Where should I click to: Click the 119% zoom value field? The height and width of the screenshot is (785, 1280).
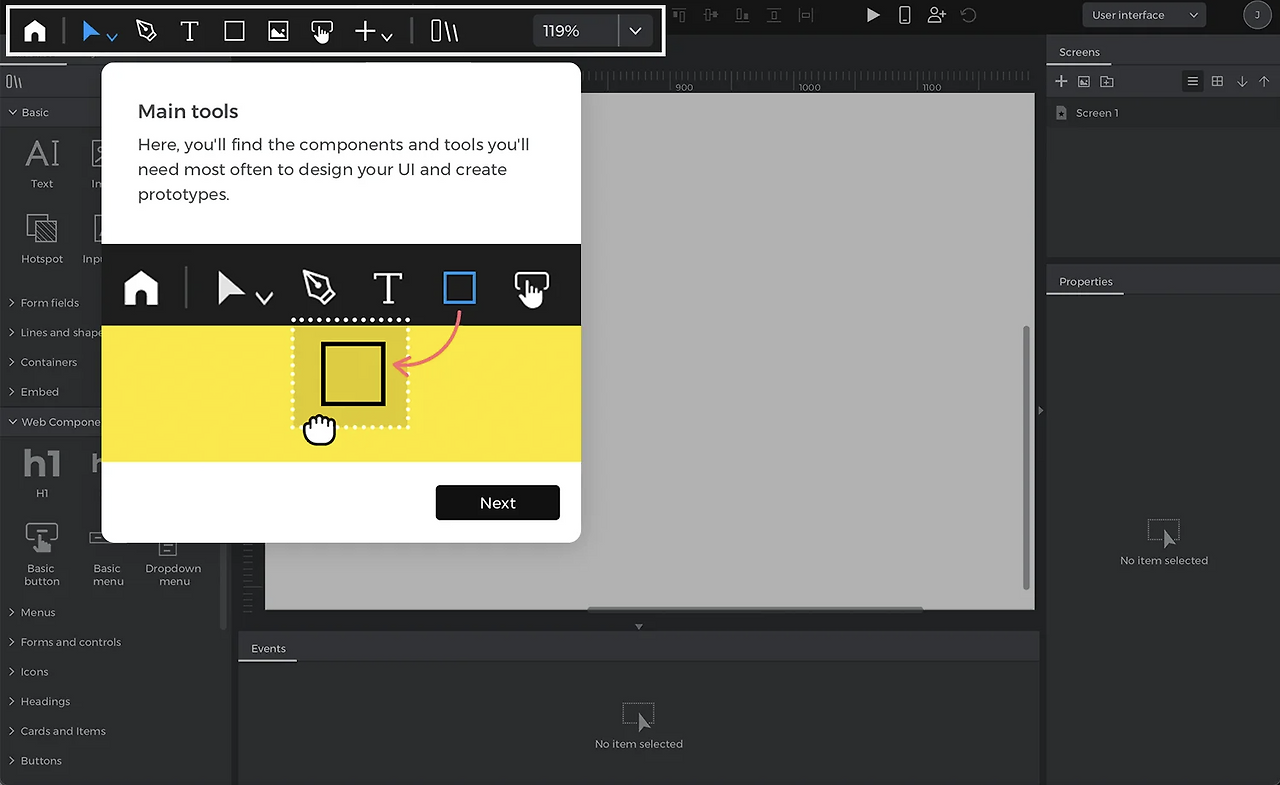[x=575, y=31]
